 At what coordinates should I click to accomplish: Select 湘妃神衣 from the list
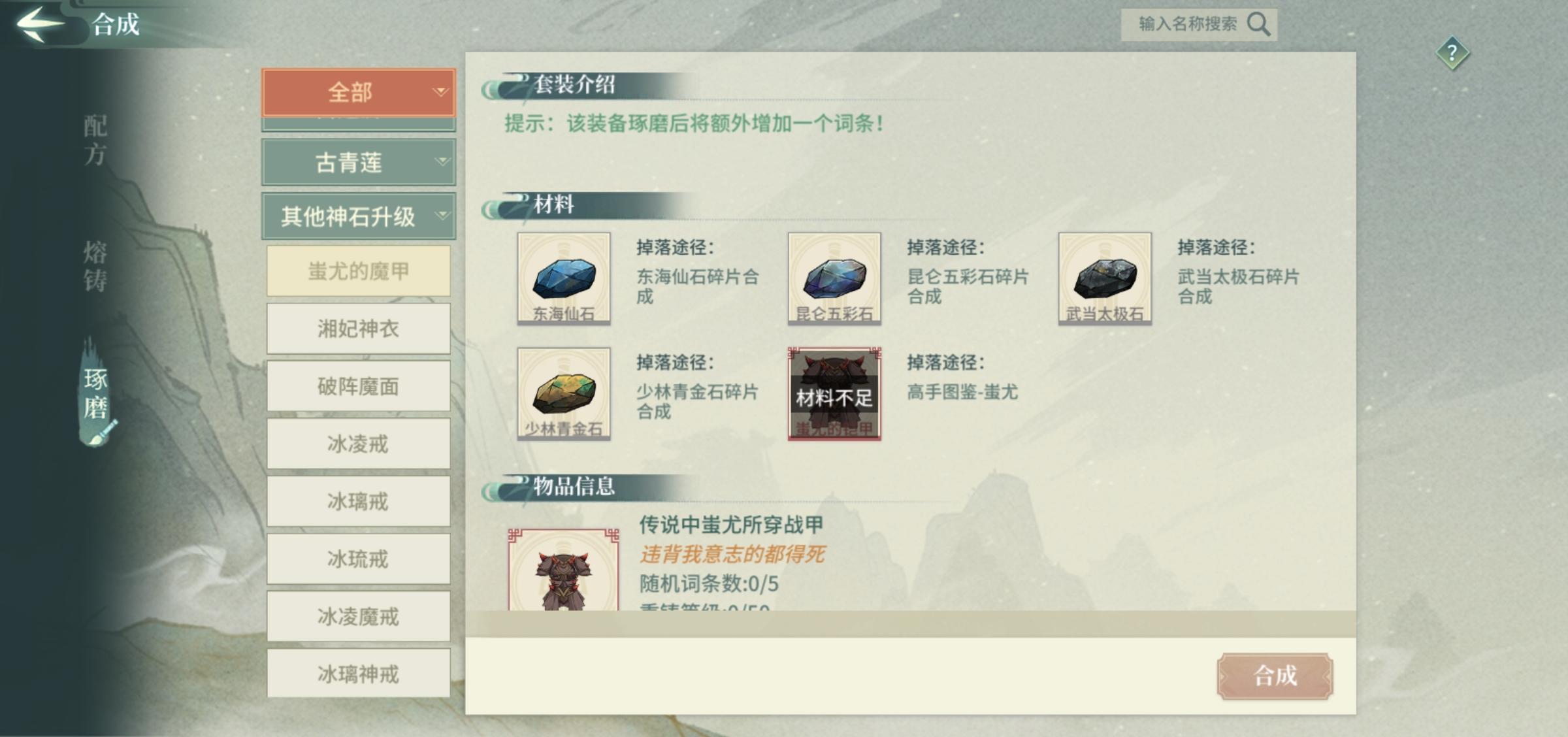click(359, 329)
